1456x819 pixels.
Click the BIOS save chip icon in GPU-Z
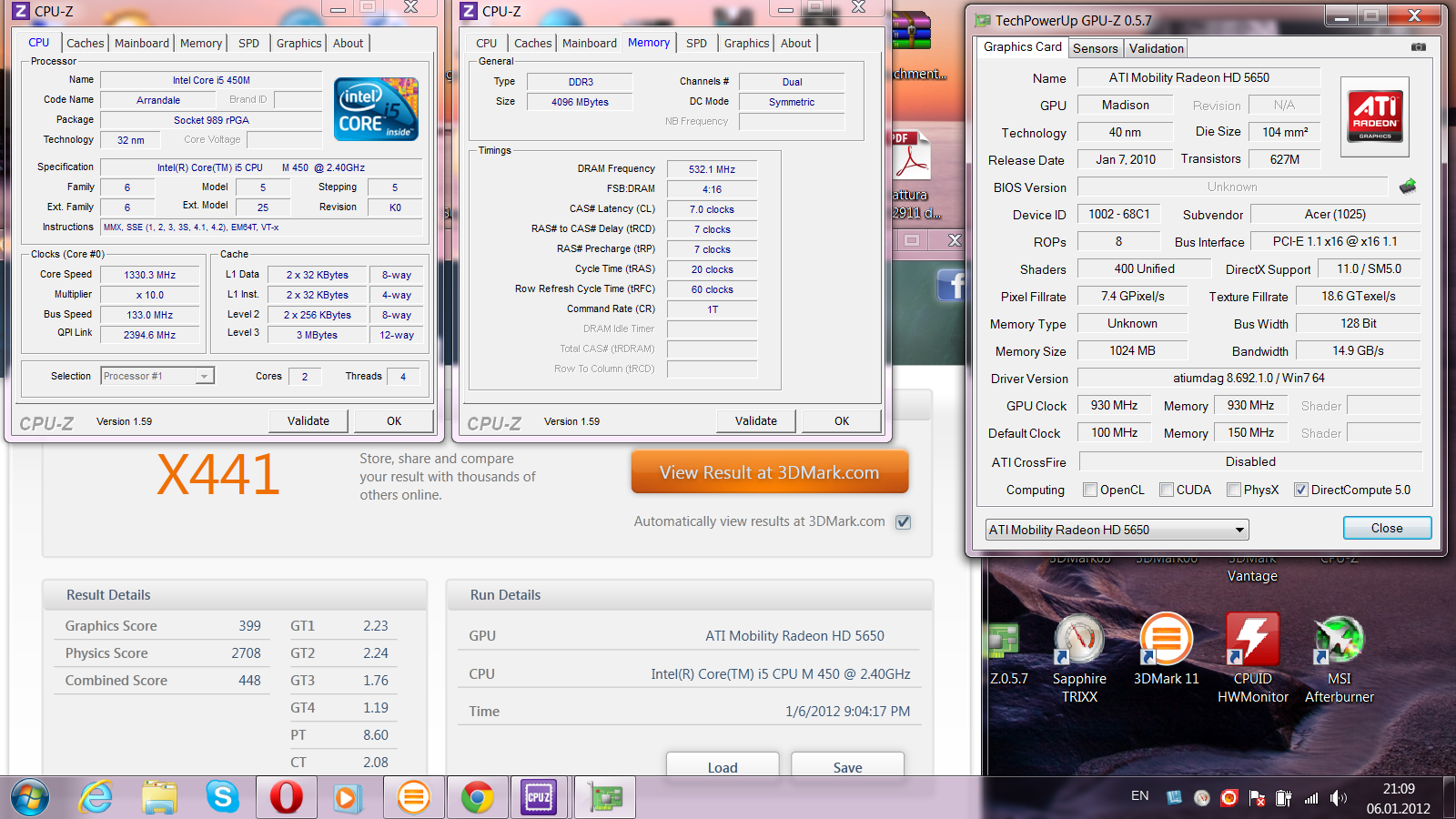[1408, 187]
